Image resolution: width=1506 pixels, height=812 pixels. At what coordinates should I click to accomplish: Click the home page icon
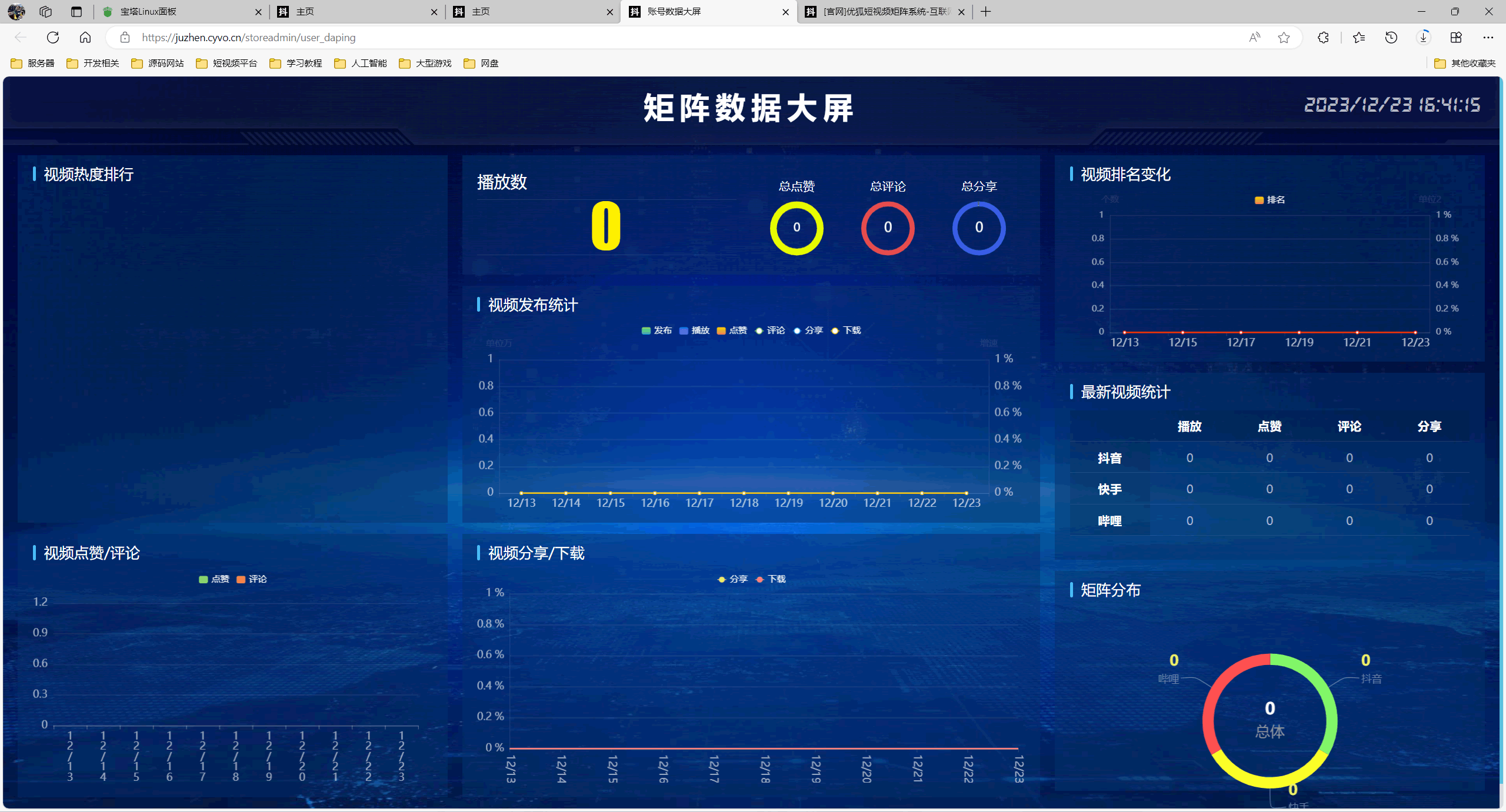[85, 38]
